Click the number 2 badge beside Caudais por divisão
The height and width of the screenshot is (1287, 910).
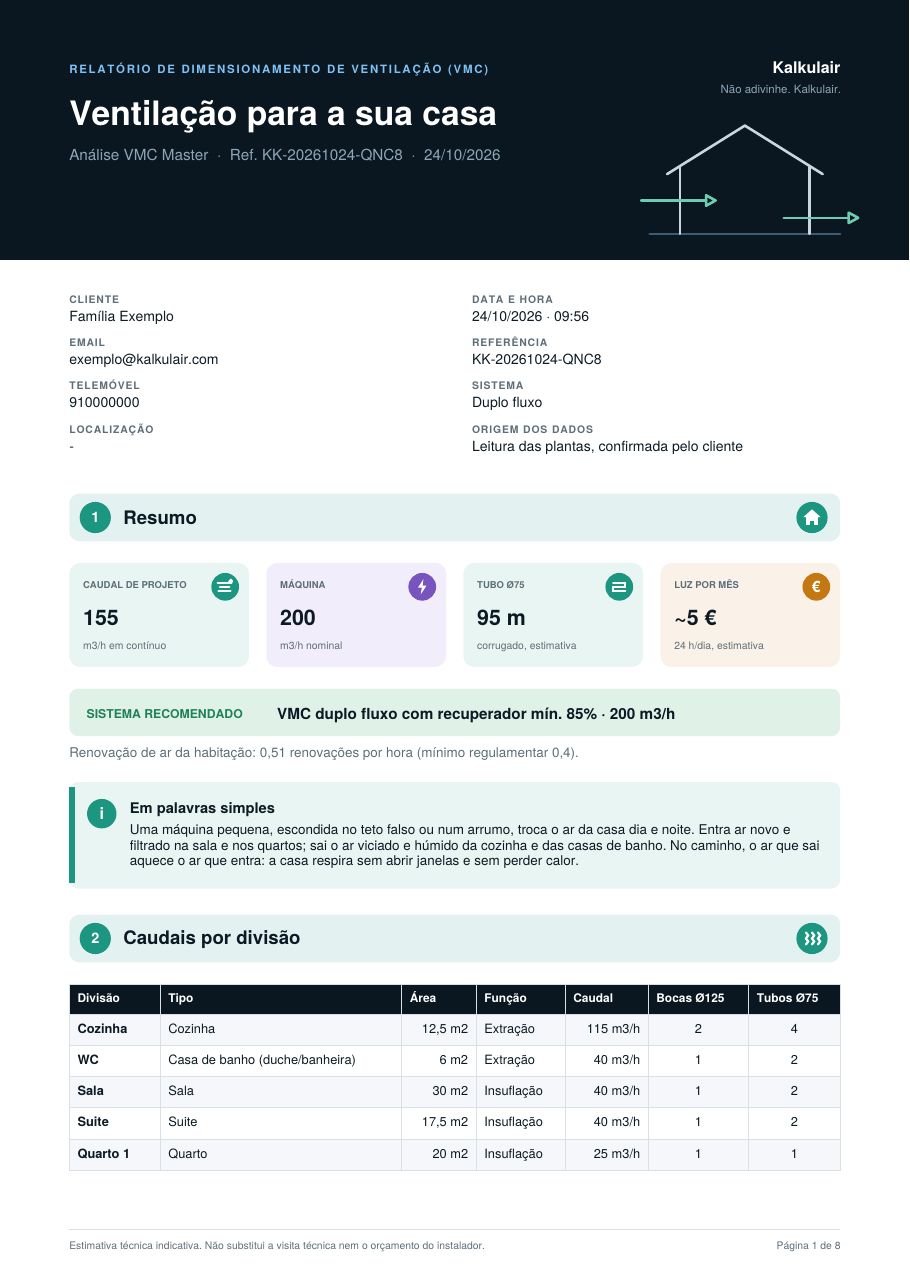coord(95,938)
